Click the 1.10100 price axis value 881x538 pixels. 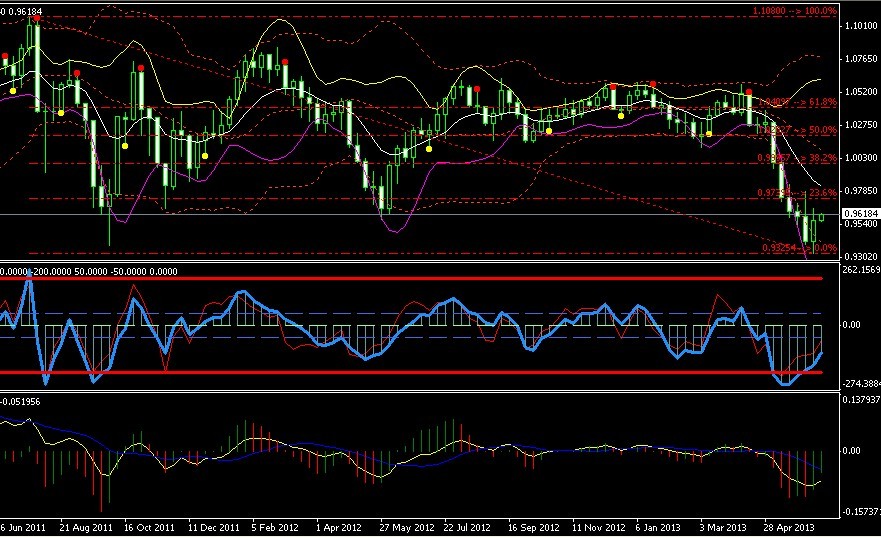click(861, 25)
